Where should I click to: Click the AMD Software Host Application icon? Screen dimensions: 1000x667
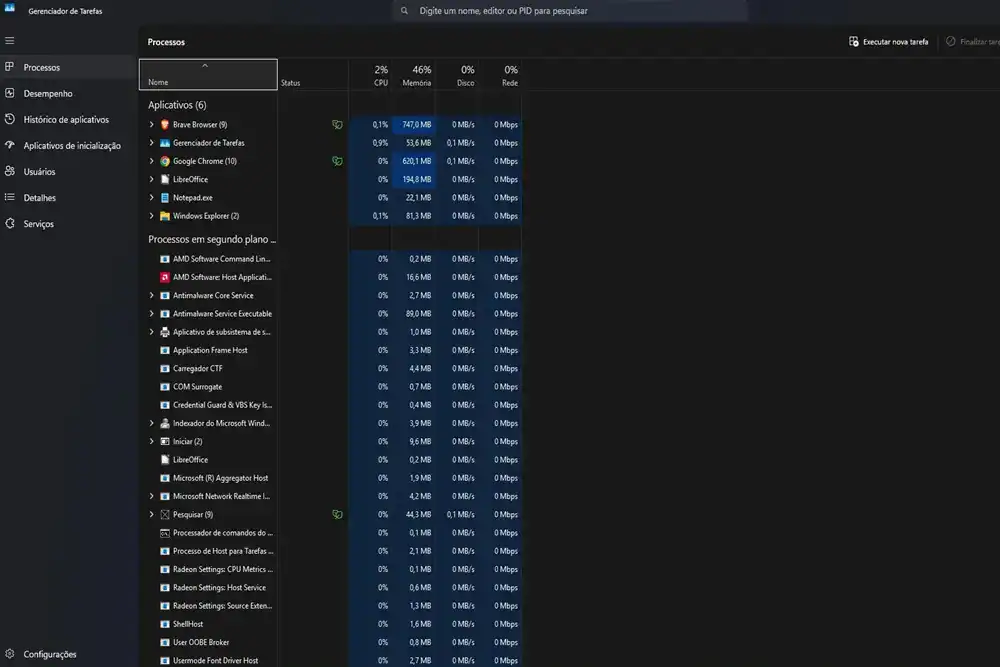click(164, 277)
